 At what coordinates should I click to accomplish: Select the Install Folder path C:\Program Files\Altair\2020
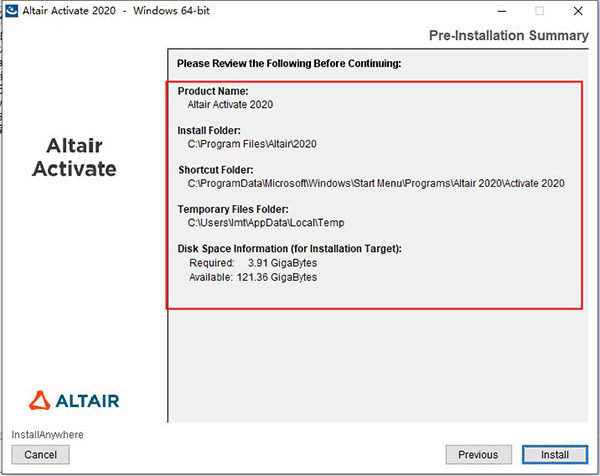coord(252,144)
